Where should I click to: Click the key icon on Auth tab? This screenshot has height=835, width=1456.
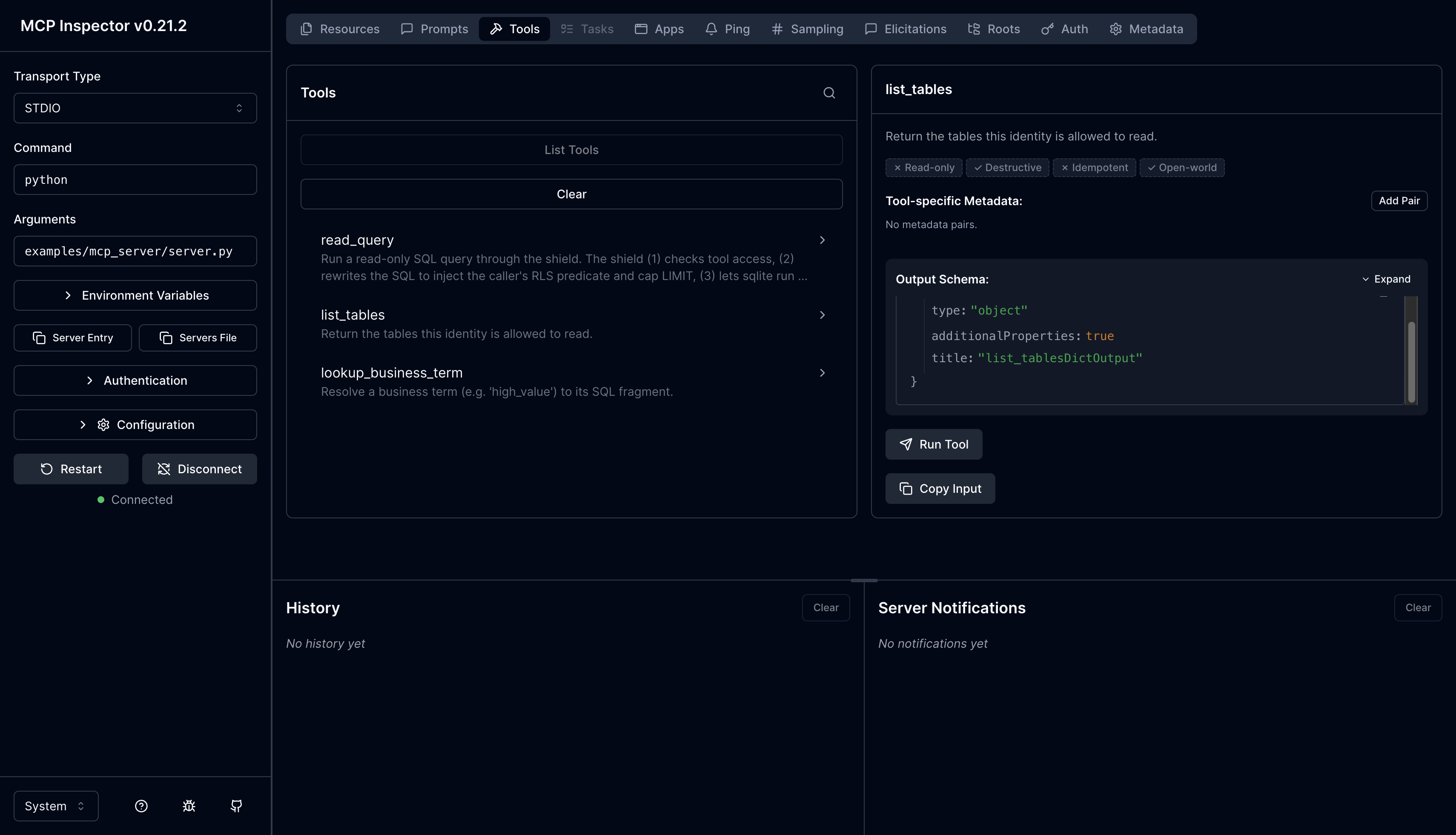pyautogui.click(x=1048, y=29)
